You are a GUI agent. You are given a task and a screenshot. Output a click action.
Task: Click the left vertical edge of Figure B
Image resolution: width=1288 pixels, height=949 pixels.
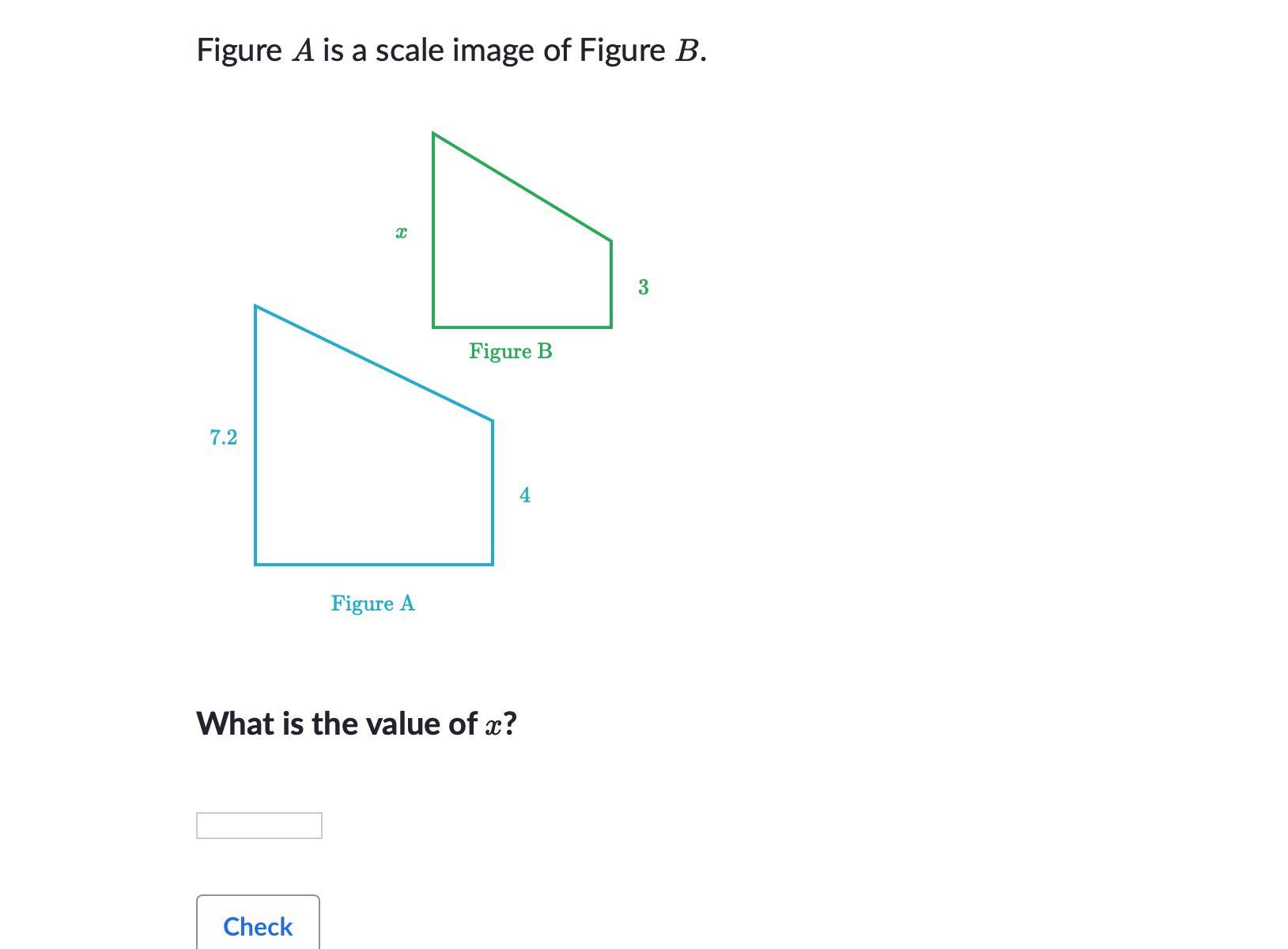pos(433,229)
